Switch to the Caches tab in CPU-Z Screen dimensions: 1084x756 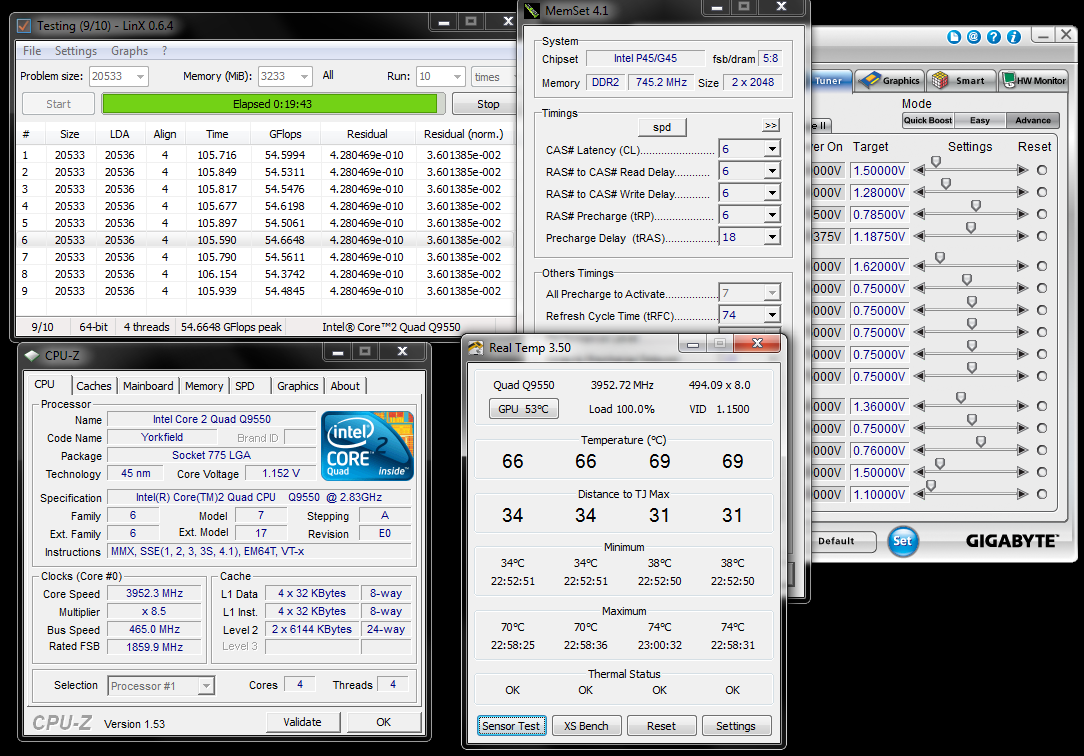point(93,386)
